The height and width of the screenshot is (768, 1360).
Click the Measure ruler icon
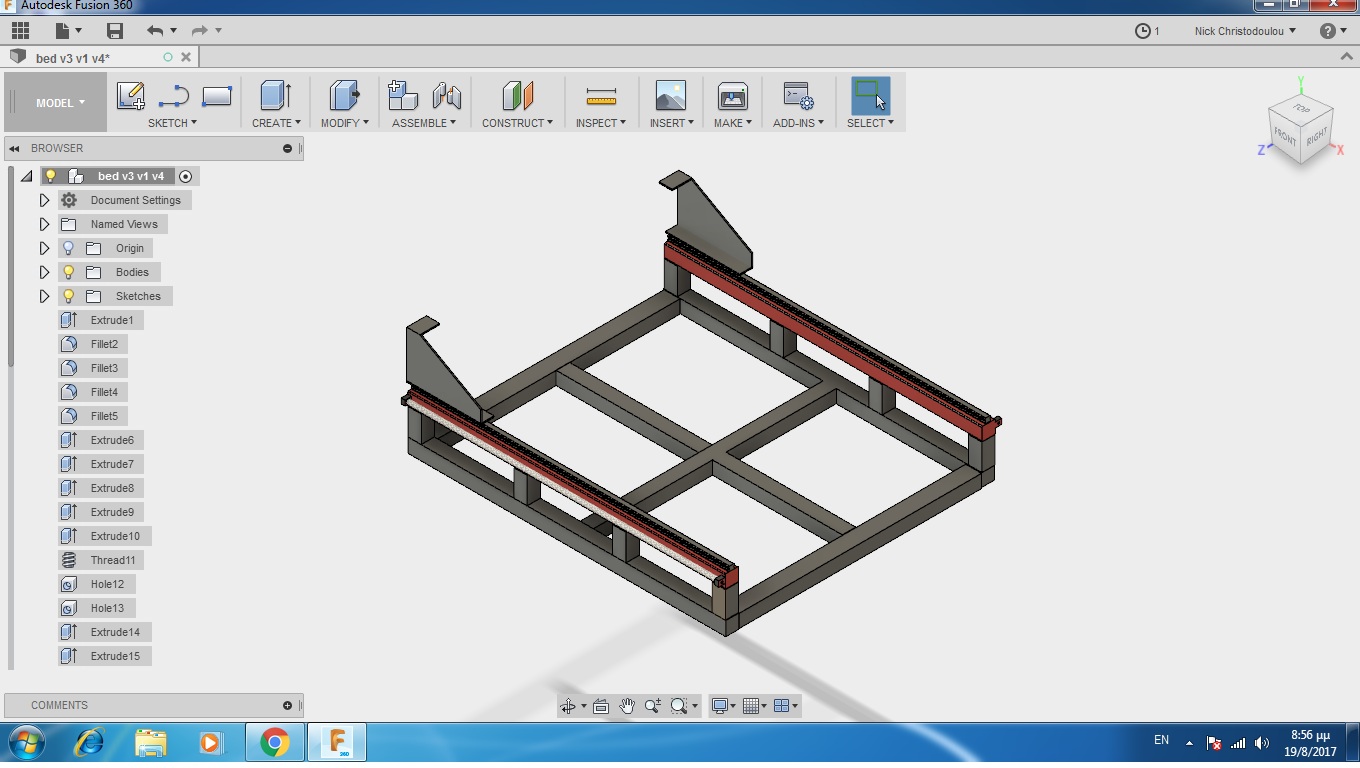601,97
